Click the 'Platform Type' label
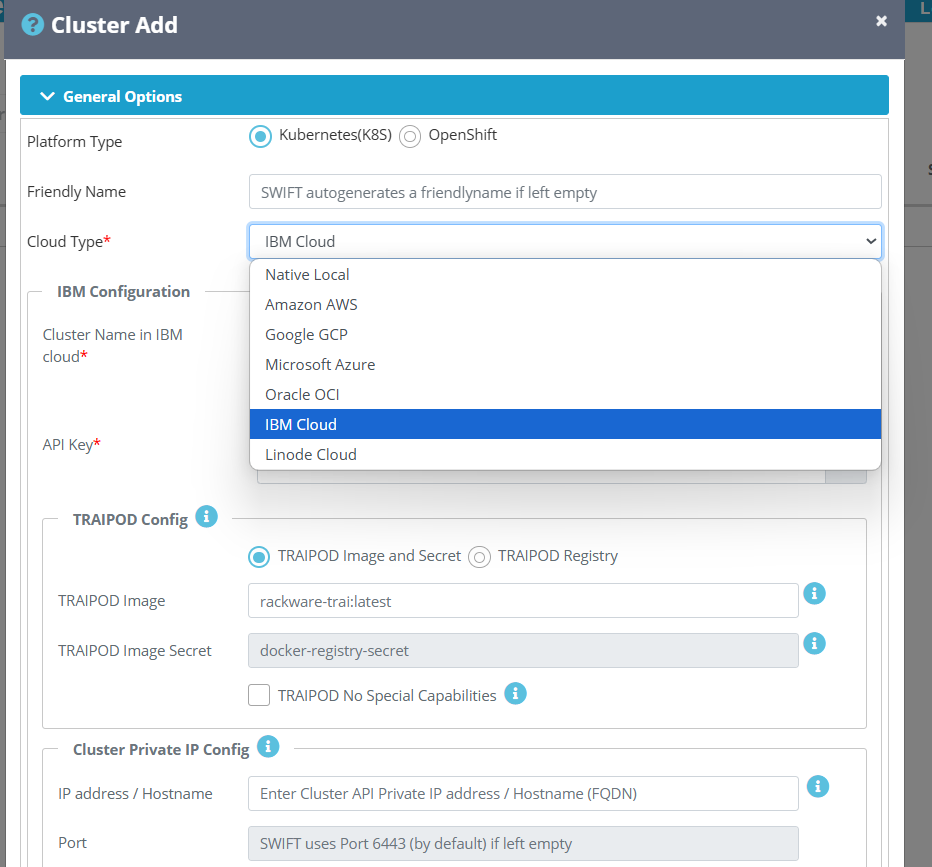Viewport: 932px width, 867px height. click(74, 141)
